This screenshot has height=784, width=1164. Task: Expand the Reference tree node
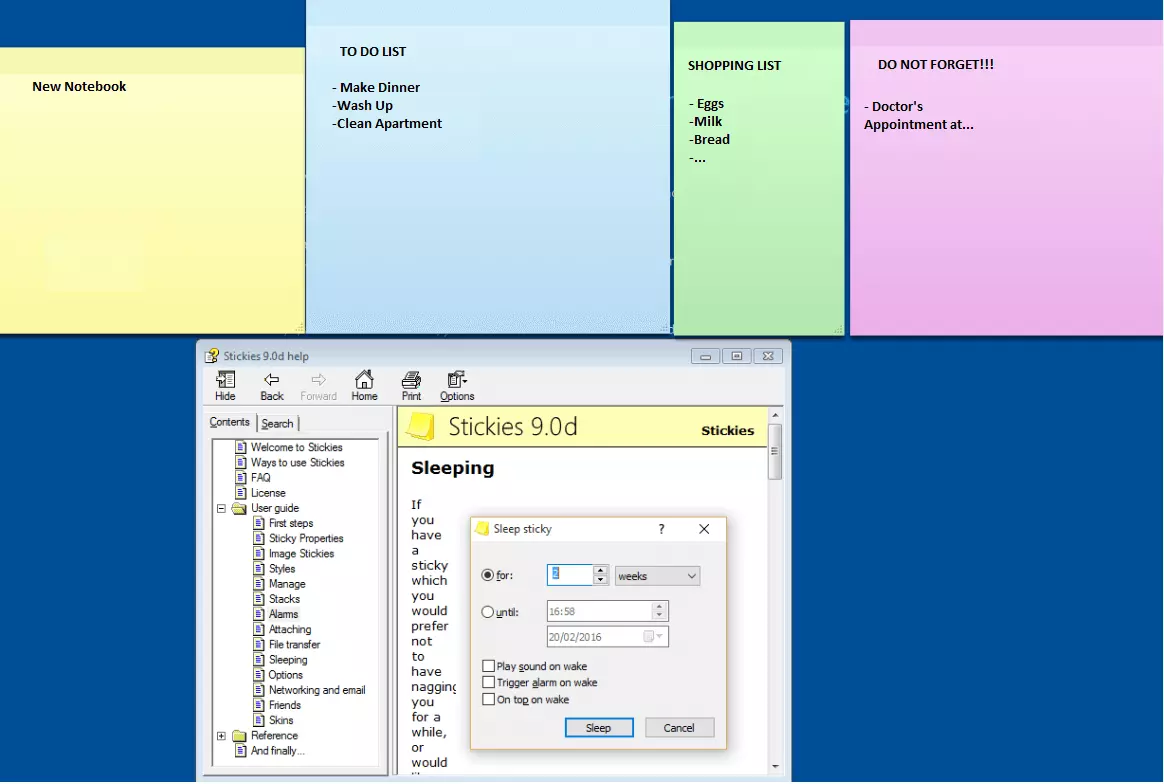[x=221, y=736]
